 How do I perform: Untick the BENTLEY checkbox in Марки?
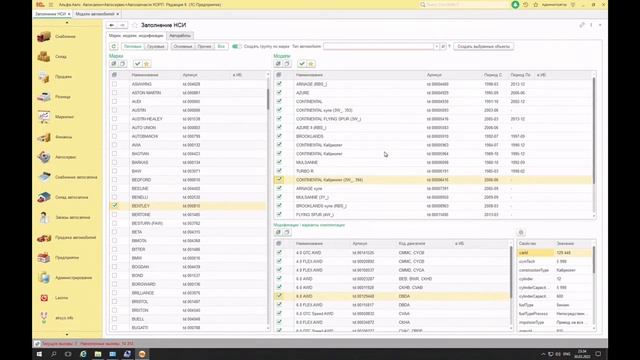(115, 206)
